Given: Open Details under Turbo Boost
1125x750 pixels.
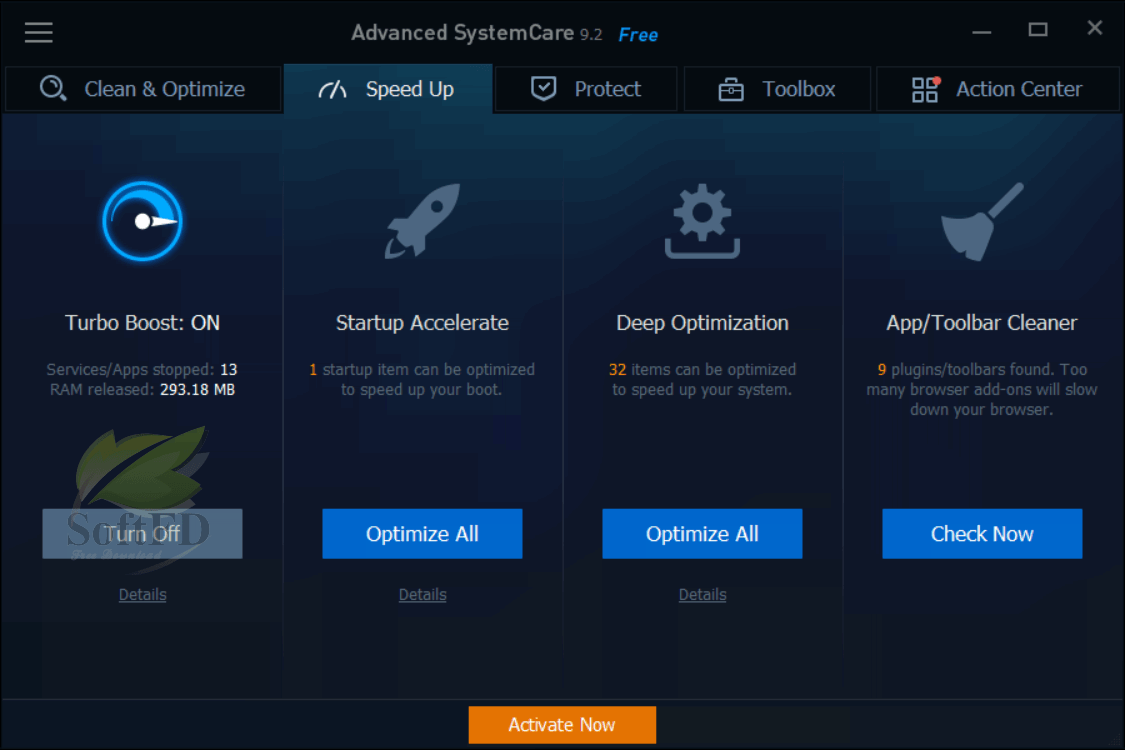Looking at the screenshot, I should click(142, 594).
